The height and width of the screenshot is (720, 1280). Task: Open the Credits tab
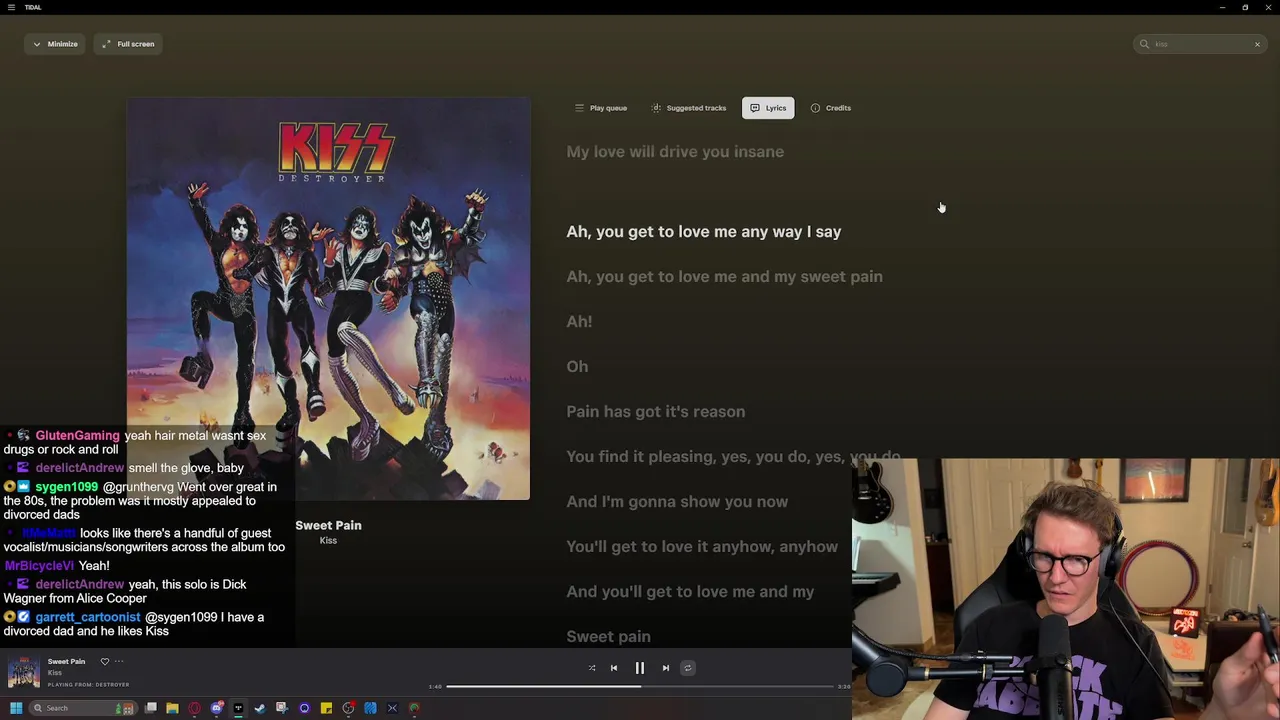pos(831,108)
